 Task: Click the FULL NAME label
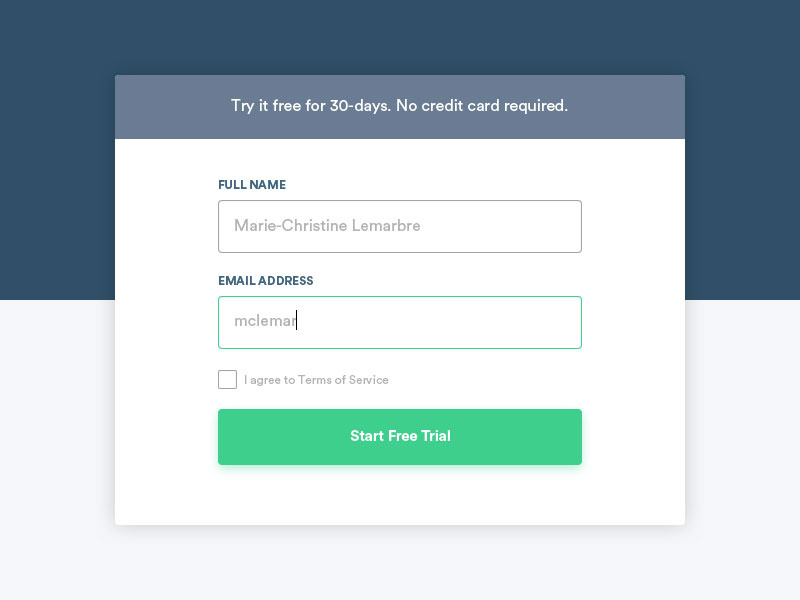point(251,185)
